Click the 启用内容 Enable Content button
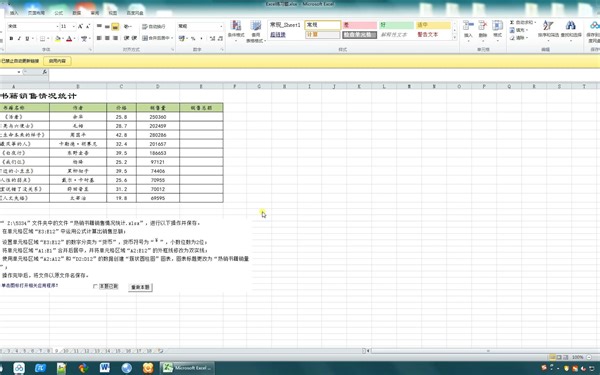This screenshot has height=375, width=600. (x=57, y=61)
